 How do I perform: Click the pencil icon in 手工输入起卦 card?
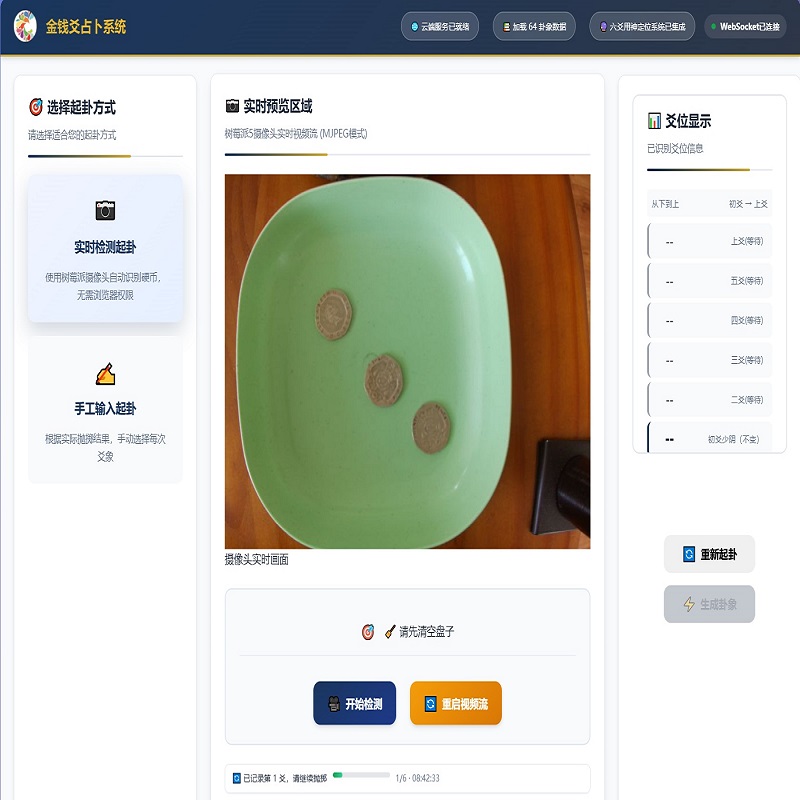(105, 373)
